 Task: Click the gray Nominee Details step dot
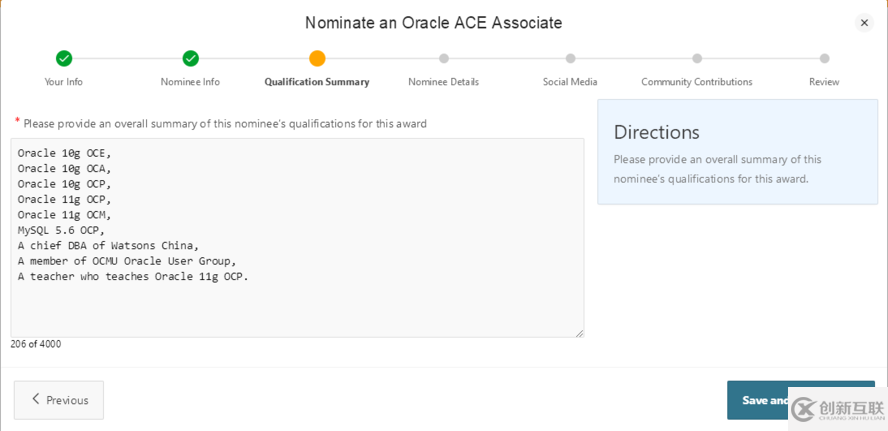(444, 58)
